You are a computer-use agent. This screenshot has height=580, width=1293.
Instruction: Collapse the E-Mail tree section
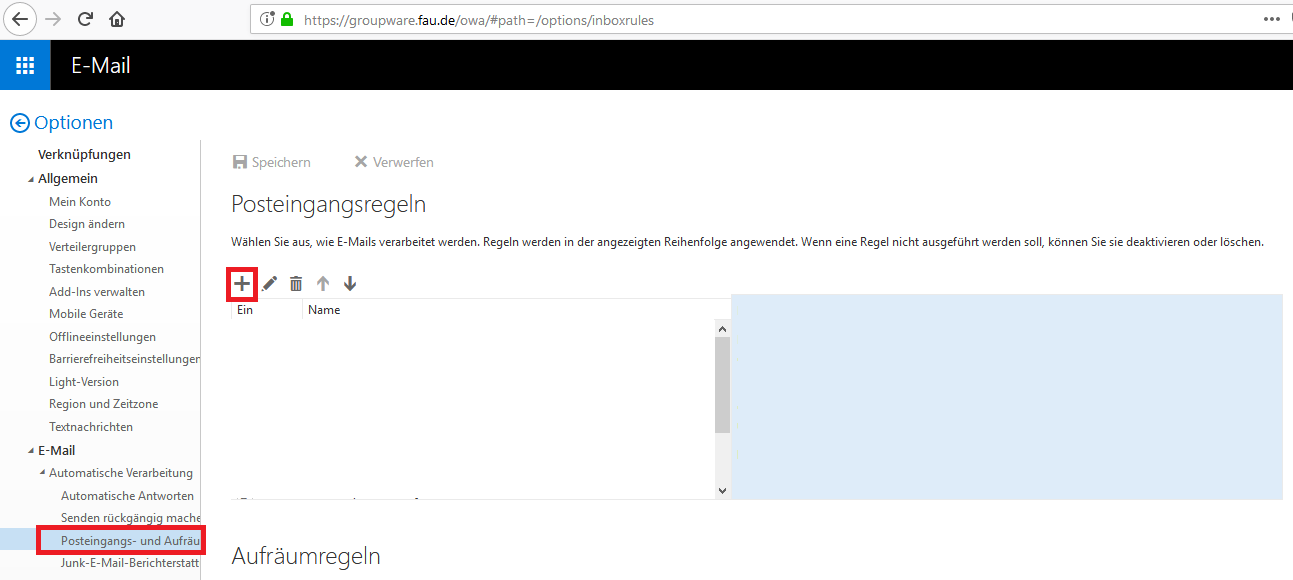tap(31, 451)
